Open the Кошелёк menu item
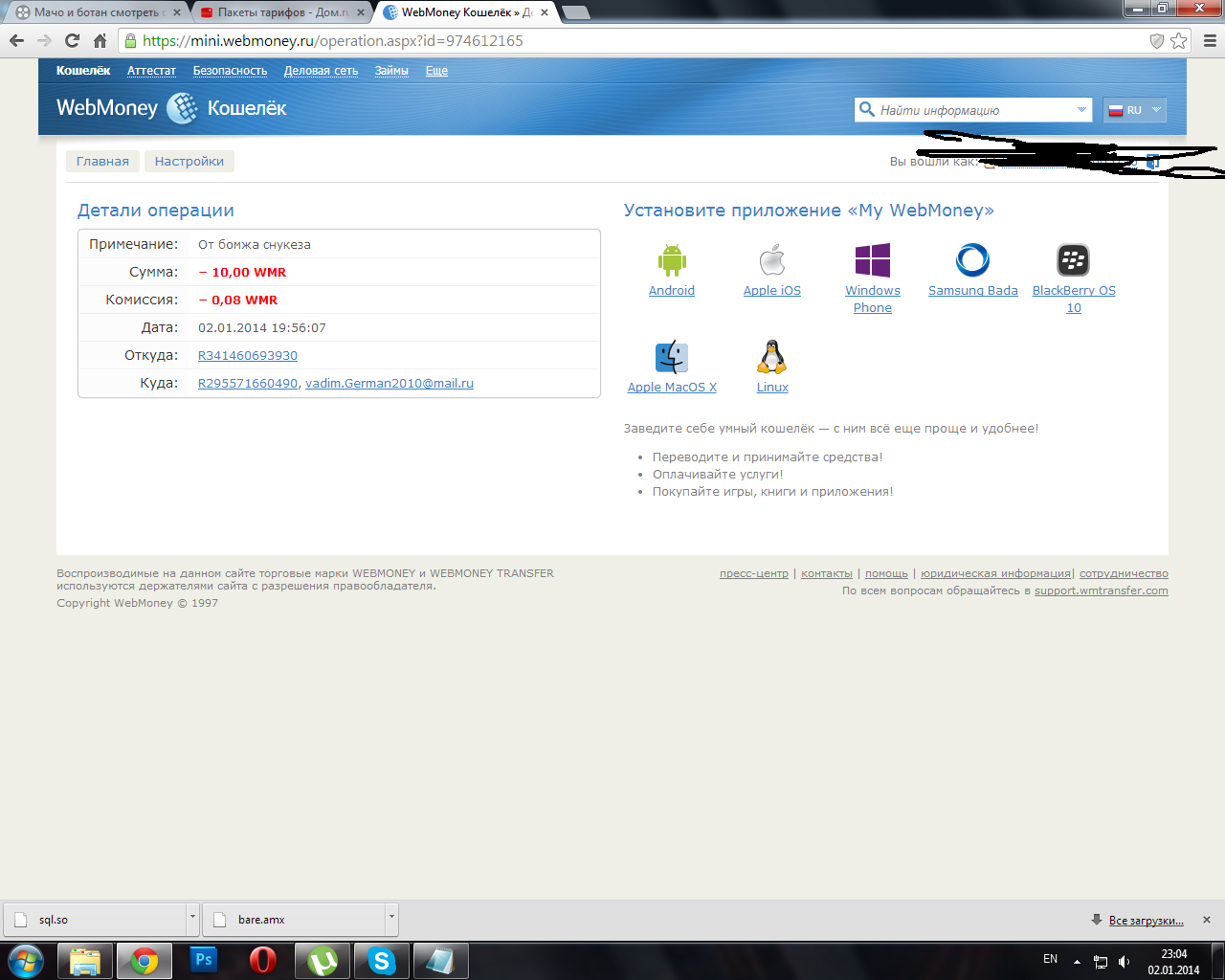 pos(83,71)
